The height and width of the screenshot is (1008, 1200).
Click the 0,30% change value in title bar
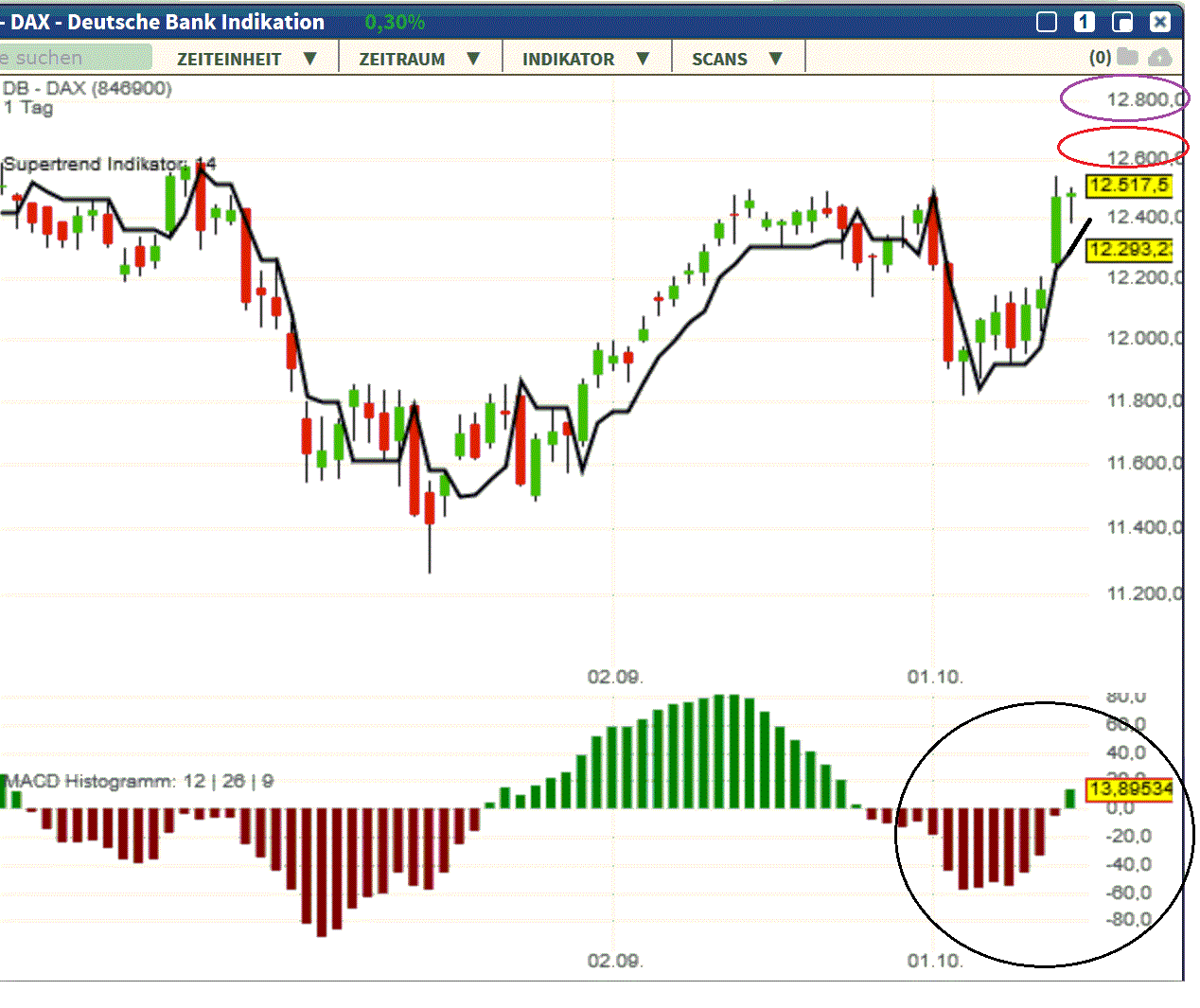[x=395, y=22]
